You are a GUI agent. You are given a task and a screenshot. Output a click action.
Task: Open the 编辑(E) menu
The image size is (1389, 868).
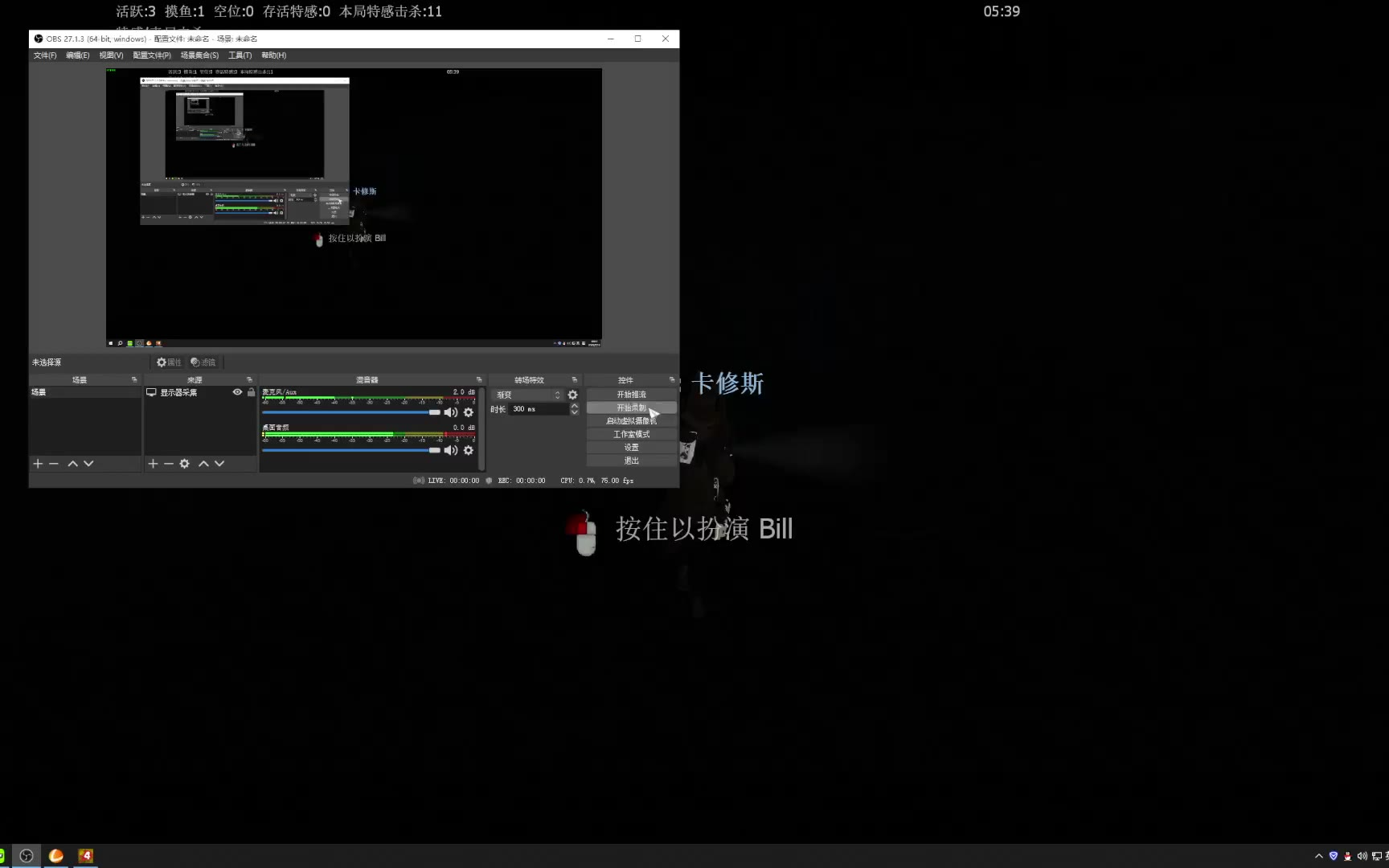pyautogui.click(x=78, y=55)
